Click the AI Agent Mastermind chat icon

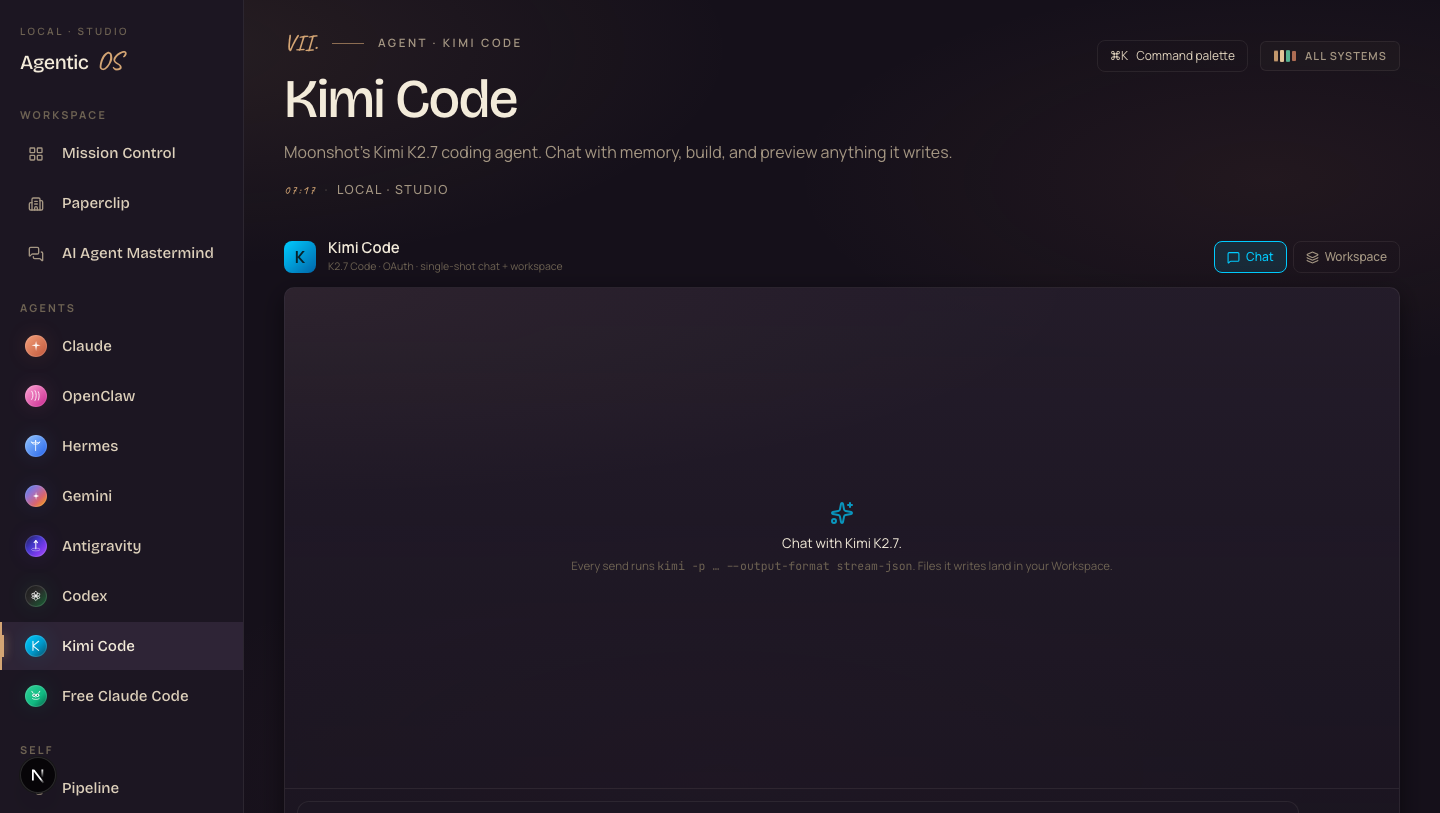pos(36,253)
